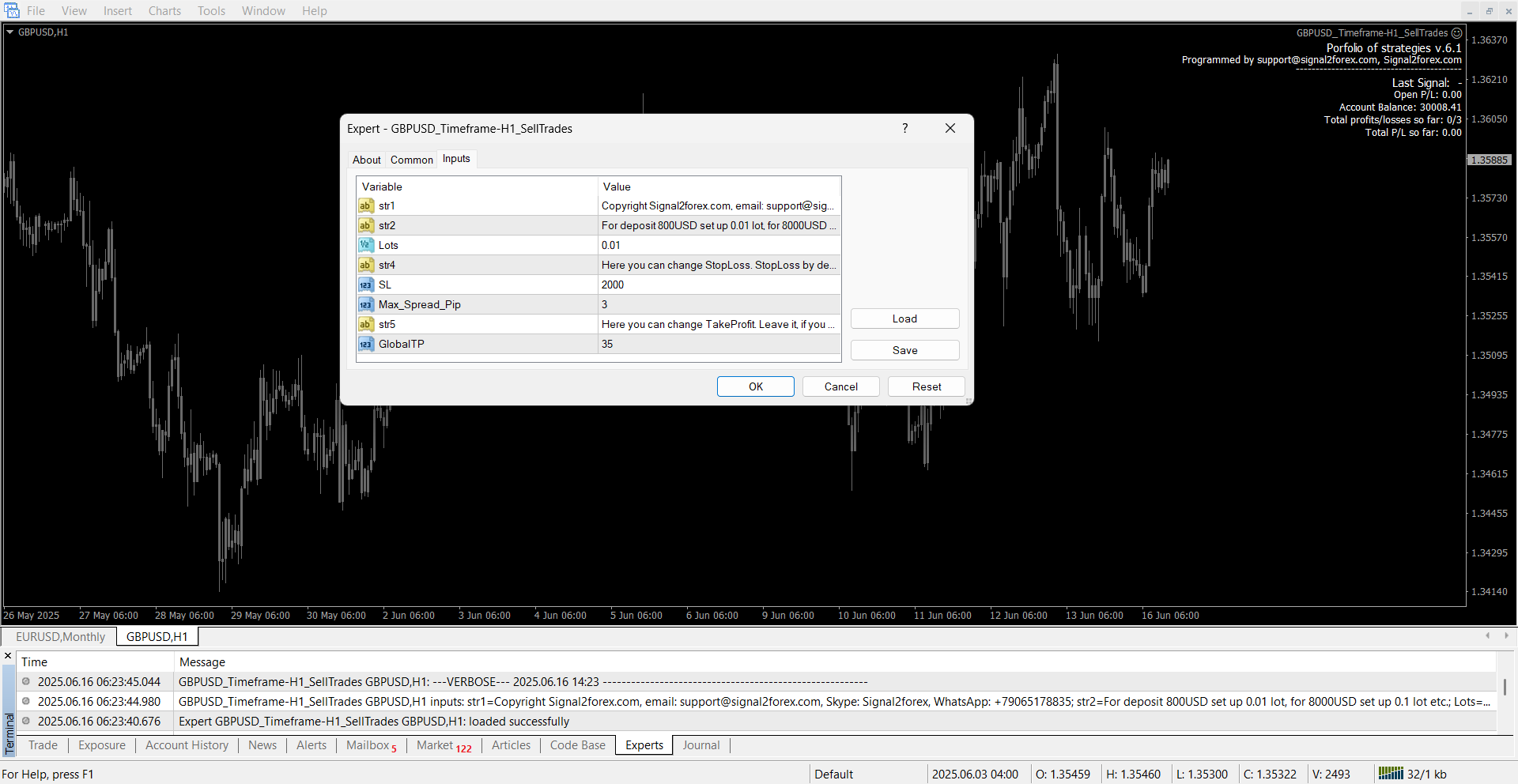Select the Lots value field 0.01
Viewport: 1518px width, 784px height.
coord(718,245)
